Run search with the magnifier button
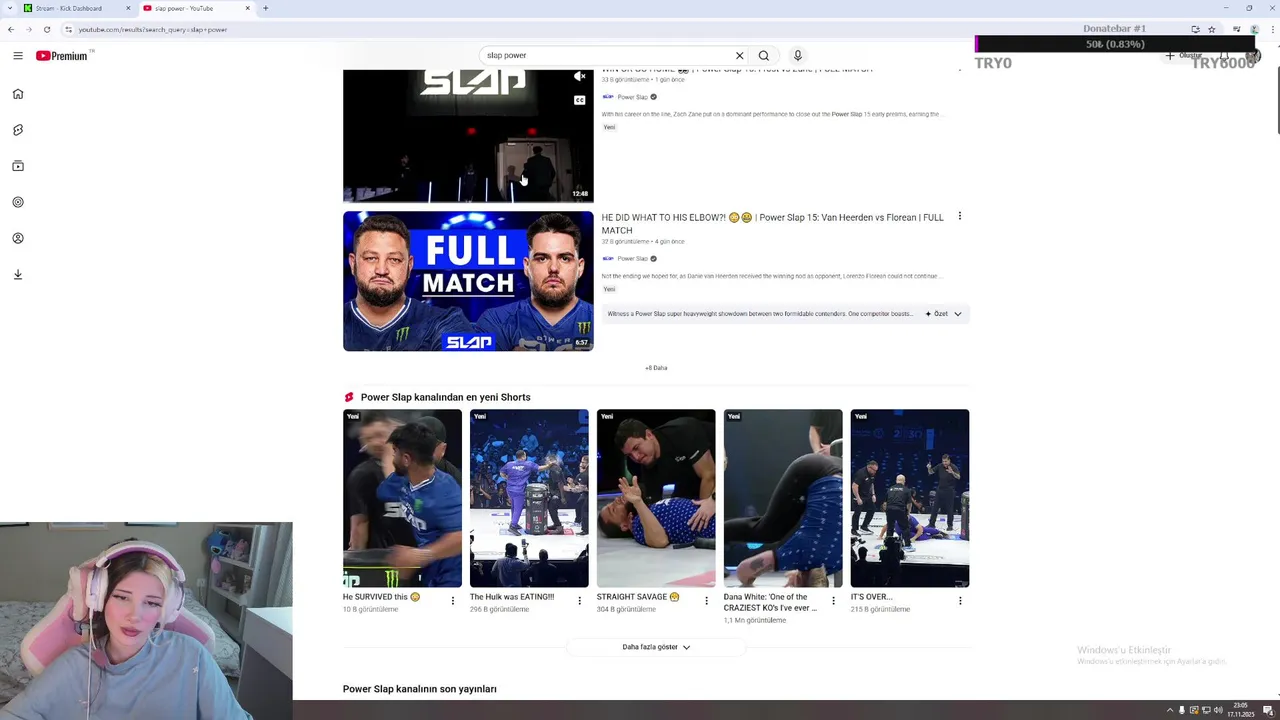This screenshot has width=1280, height=720. coord(763,56)
